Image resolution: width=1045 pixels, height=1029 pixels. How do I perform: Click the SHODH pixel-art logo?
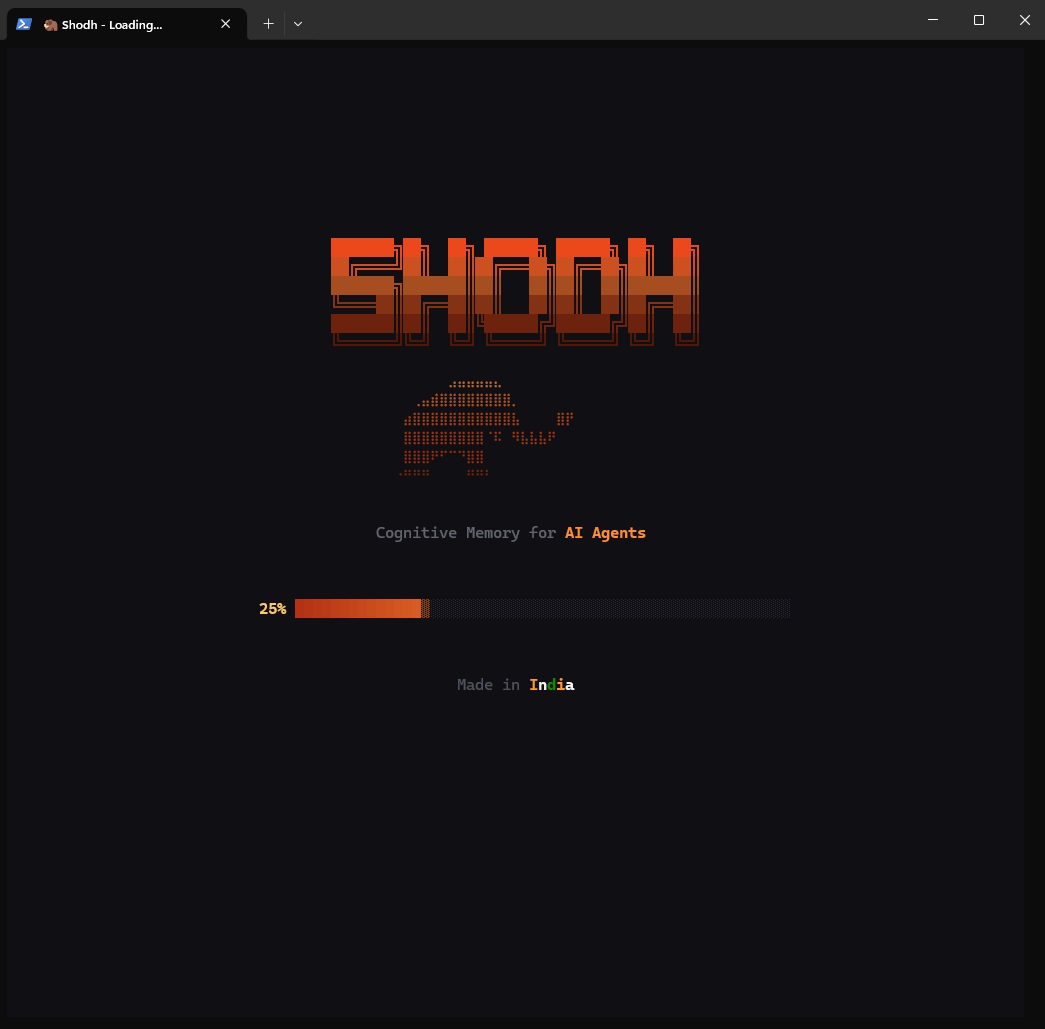click(x=514, y=290)
